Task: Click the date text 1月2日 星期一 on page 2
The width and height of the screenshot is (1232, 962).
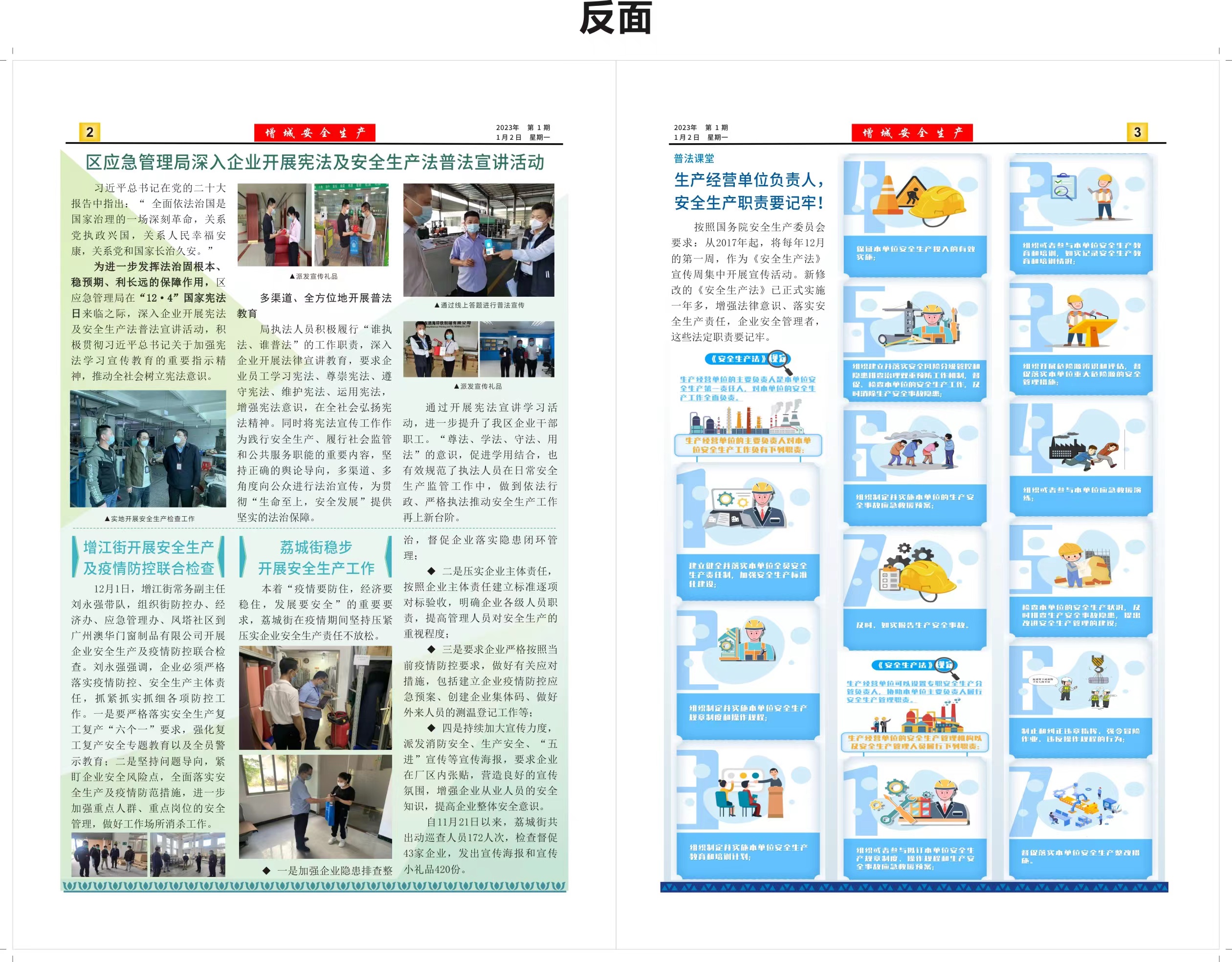Action: click(523, 137)
